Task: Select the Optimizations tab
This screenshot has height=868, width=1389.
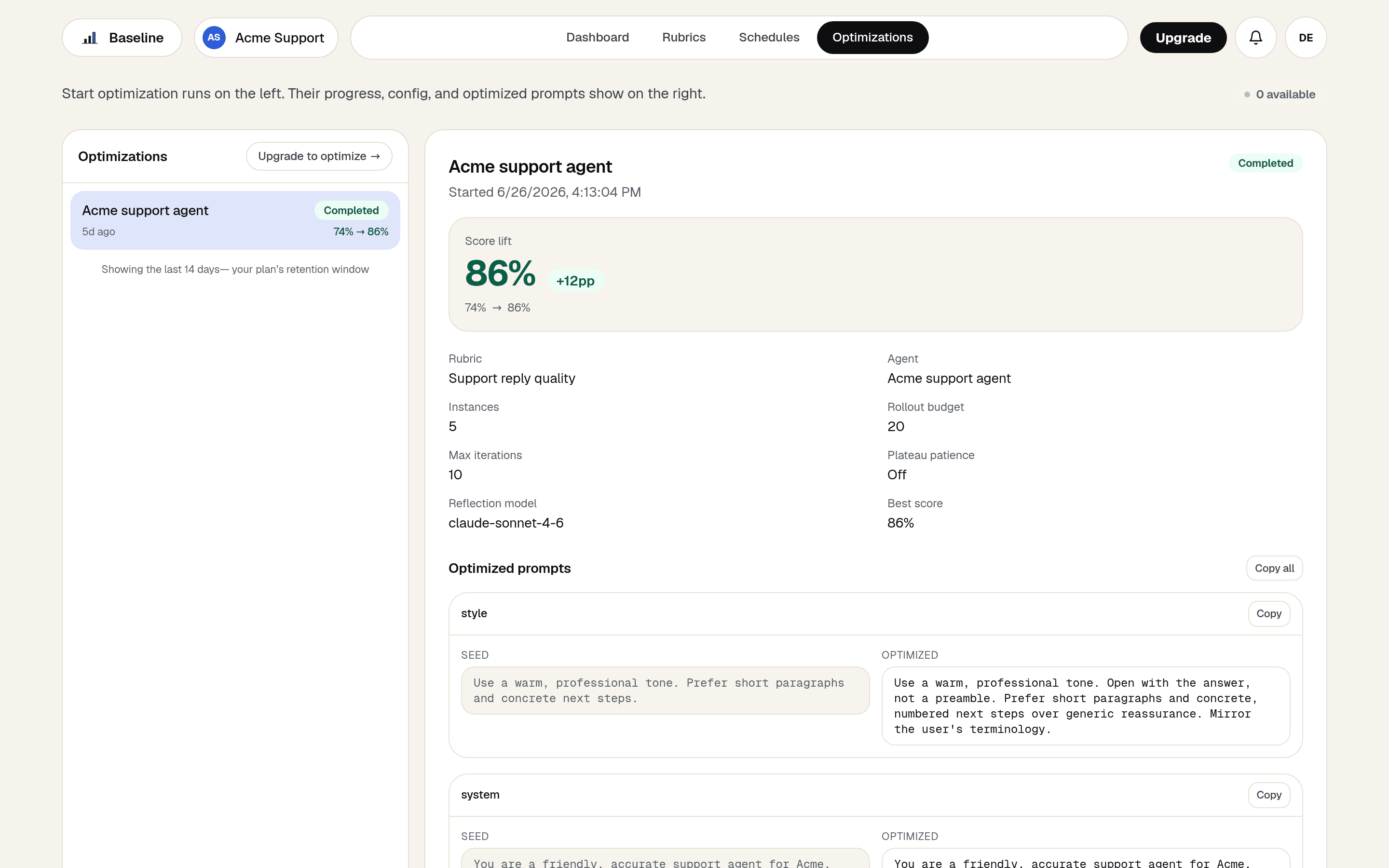Action: click(872, 37)
